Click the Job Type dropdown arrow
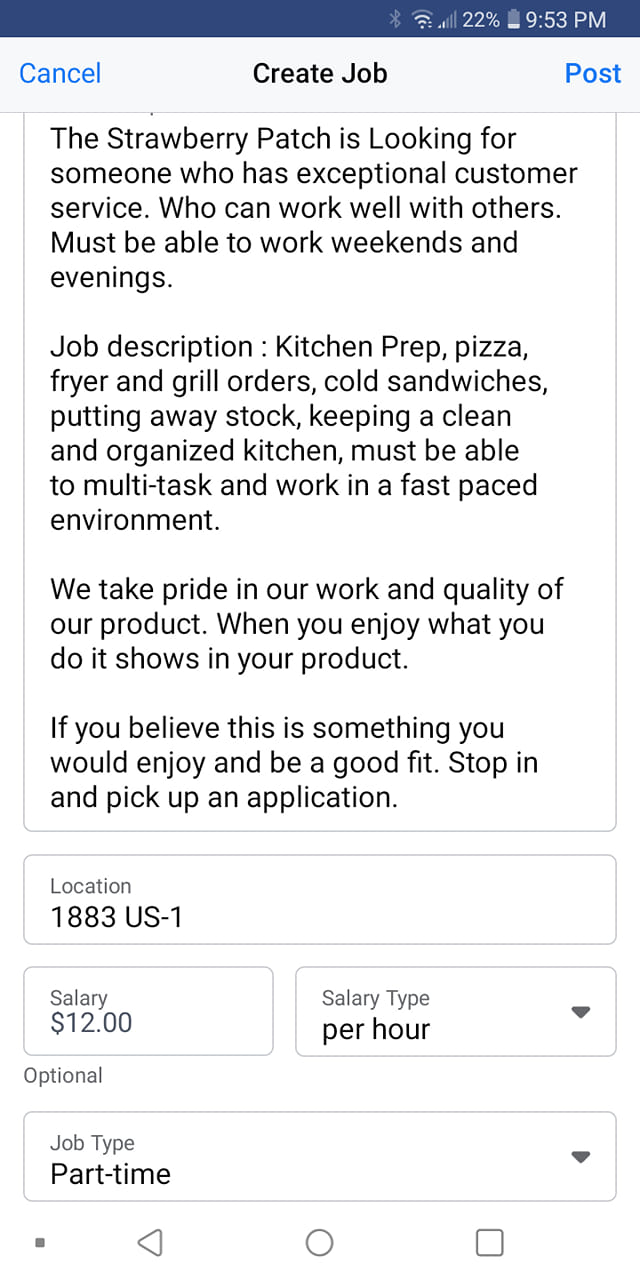640x1280 pixels. (580, 1157)
